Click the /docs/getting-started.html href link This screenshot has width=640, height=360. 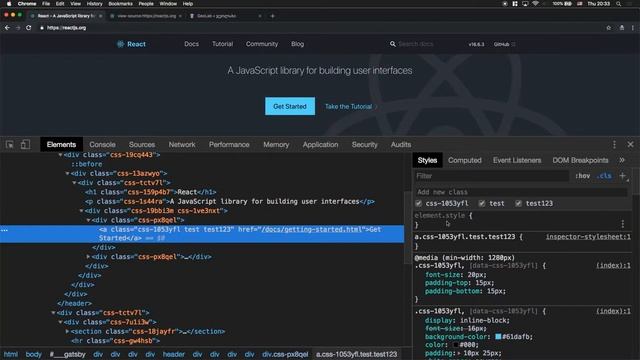click(312, 229)
